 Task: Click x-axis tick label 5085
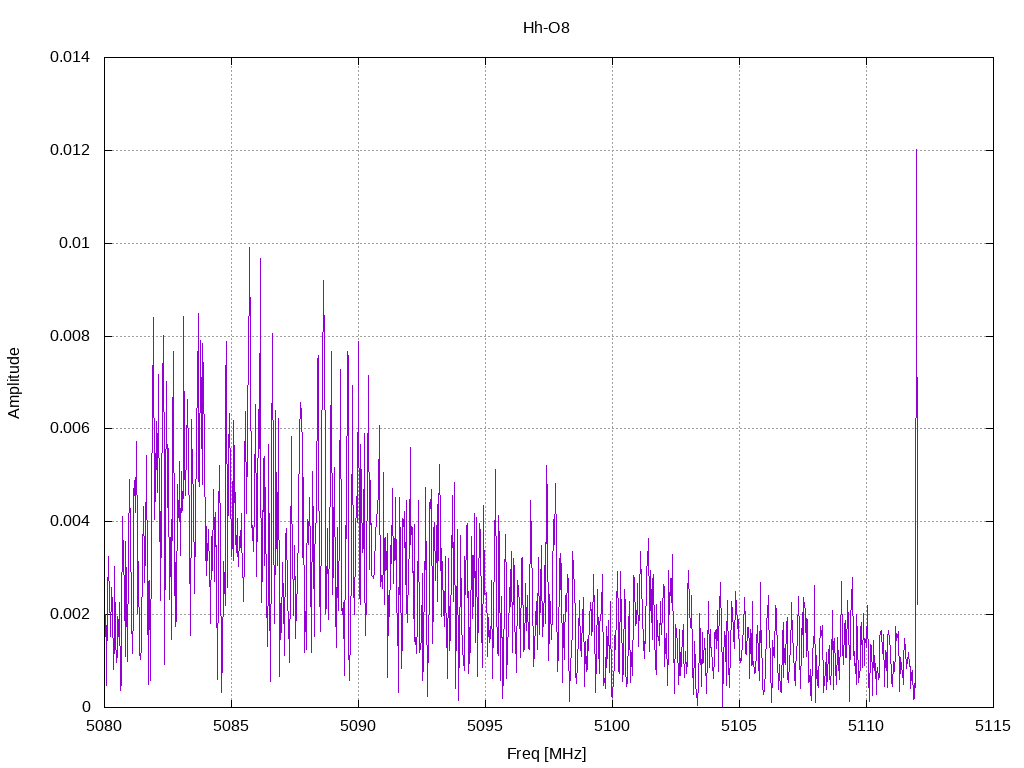(231, 726)
